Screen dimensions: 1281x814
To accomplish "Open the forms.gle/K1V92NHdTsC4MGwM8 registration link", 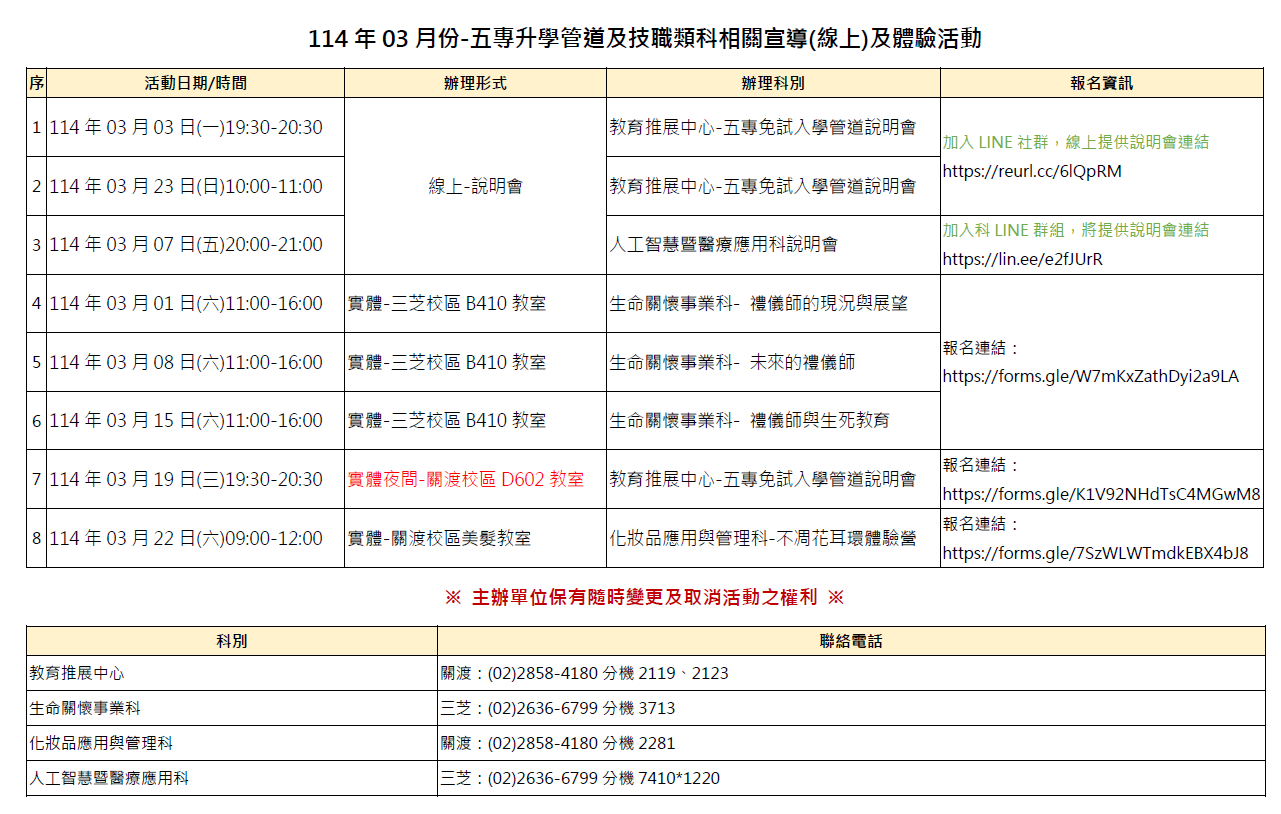I will [x=1101, y=494].
